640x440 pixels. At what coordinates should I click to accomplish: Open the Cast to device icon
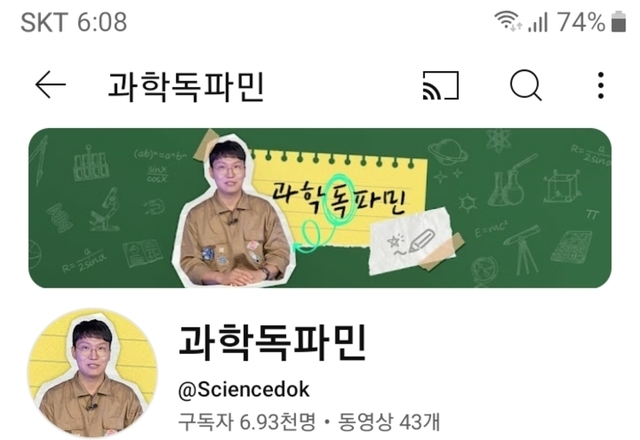(440, 85)
